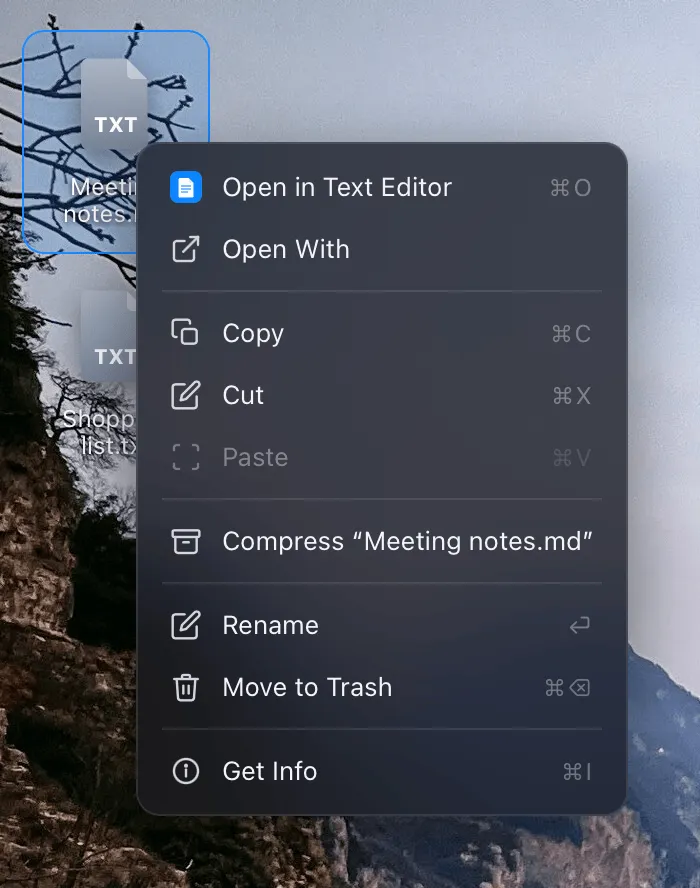This screenshot has width=700, height=888.
Task: Click the ⌘O shortcut label
Action: pyautogui.click(x=570, y=188)
